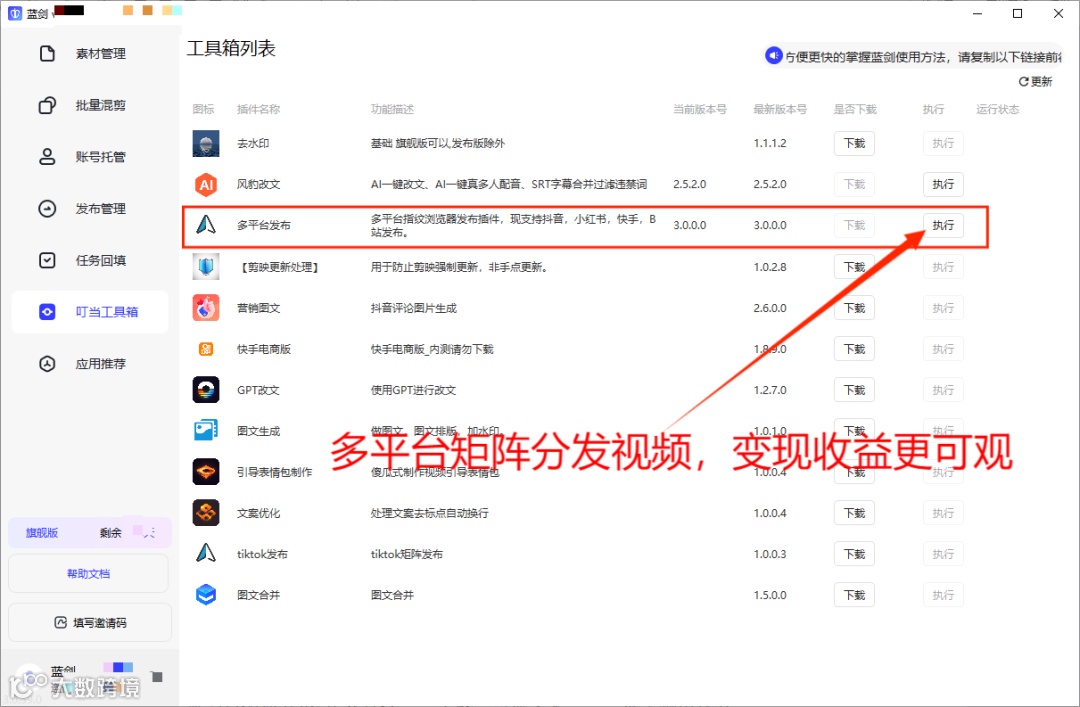Download the 营销图文 plugin

[x=854, y=308]
